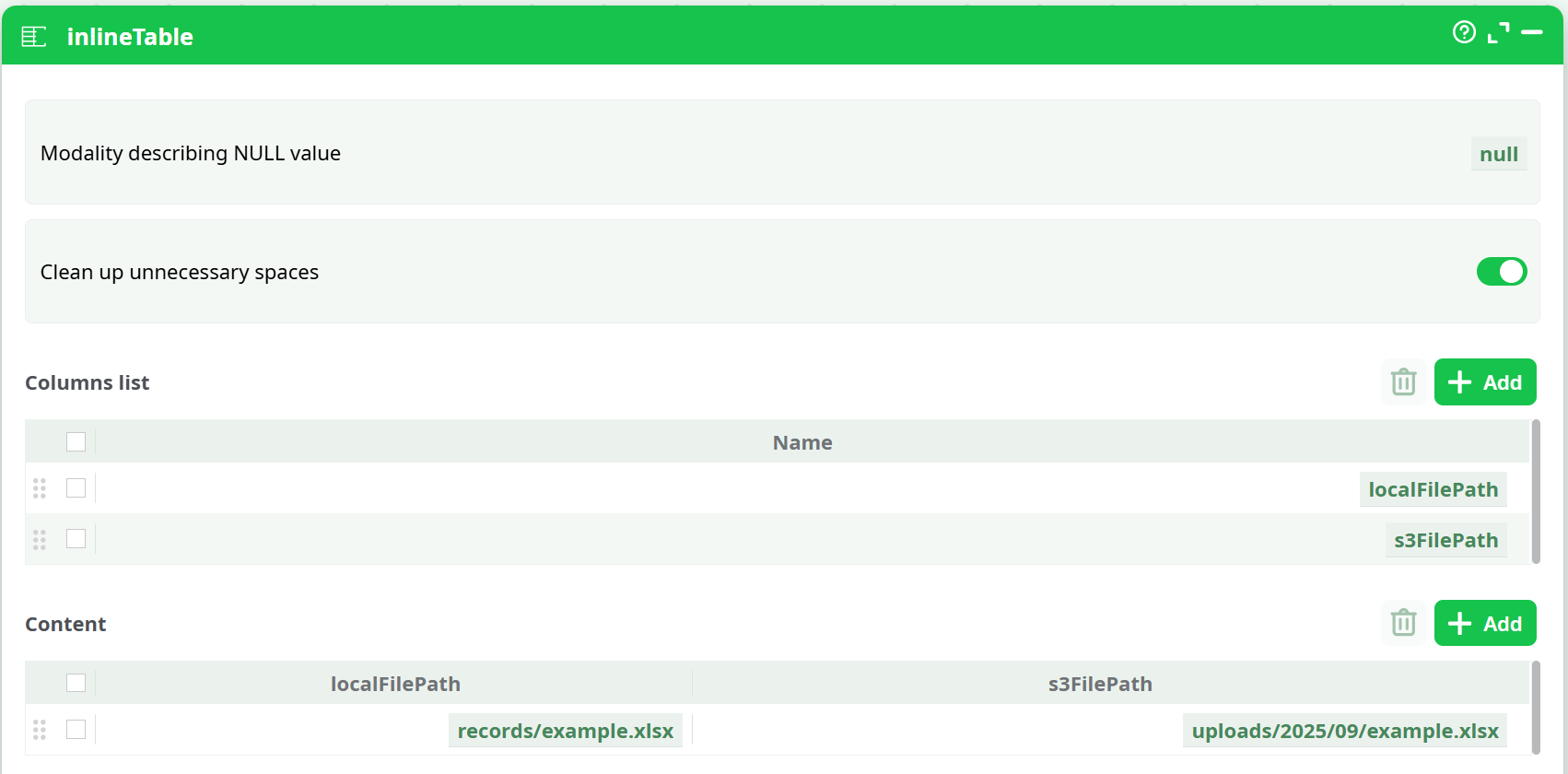Check the select-all box in Columns list header
Viewport: 1568px width, 774px height.
76,441
